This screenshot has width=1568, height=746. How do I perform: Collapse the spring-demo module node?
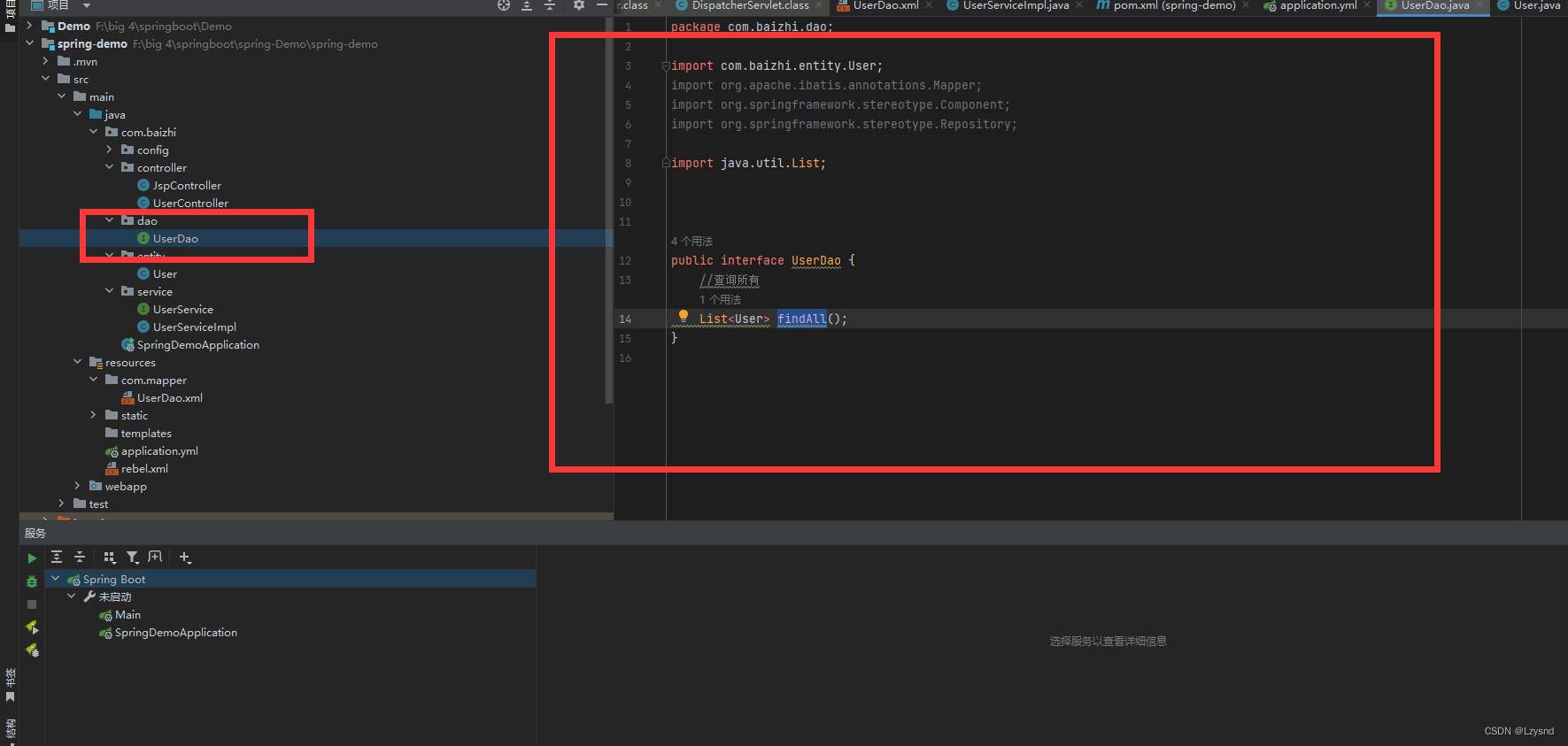pos(30,43)
